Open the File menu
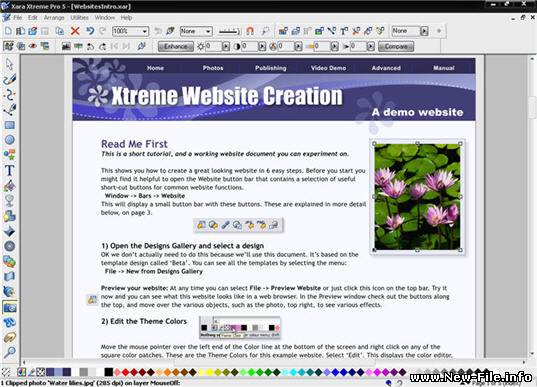 click(17, 17)
